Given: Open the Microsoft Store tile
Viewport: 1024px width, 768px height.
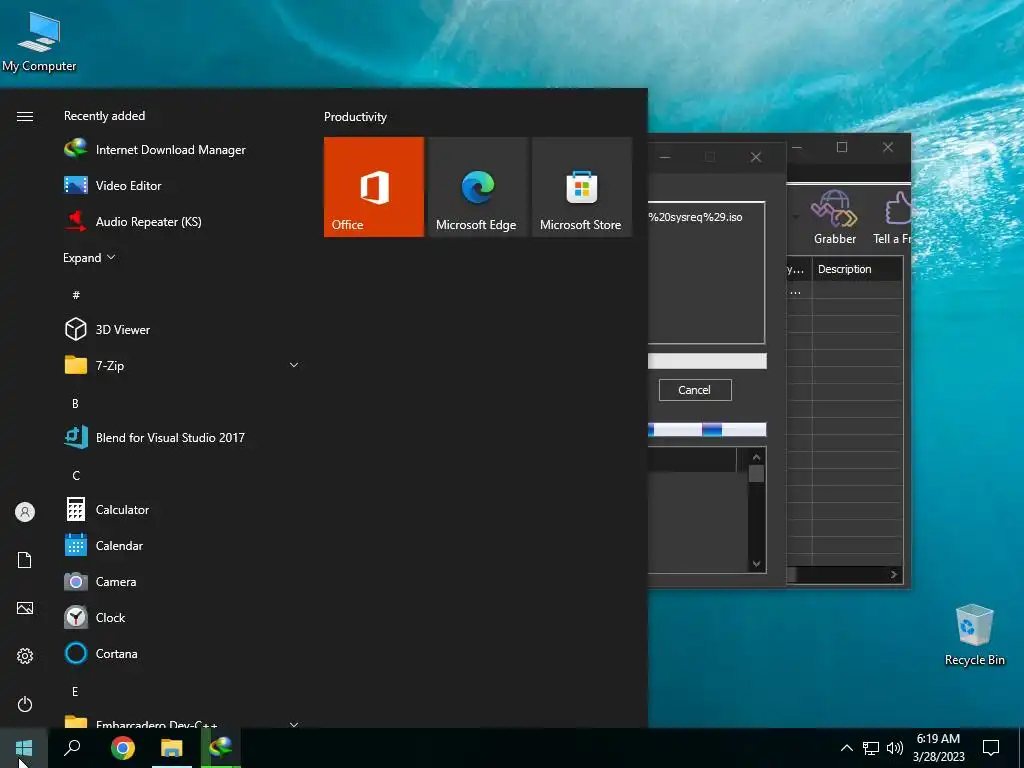Looking at the screenshot, I should point(582,187).
